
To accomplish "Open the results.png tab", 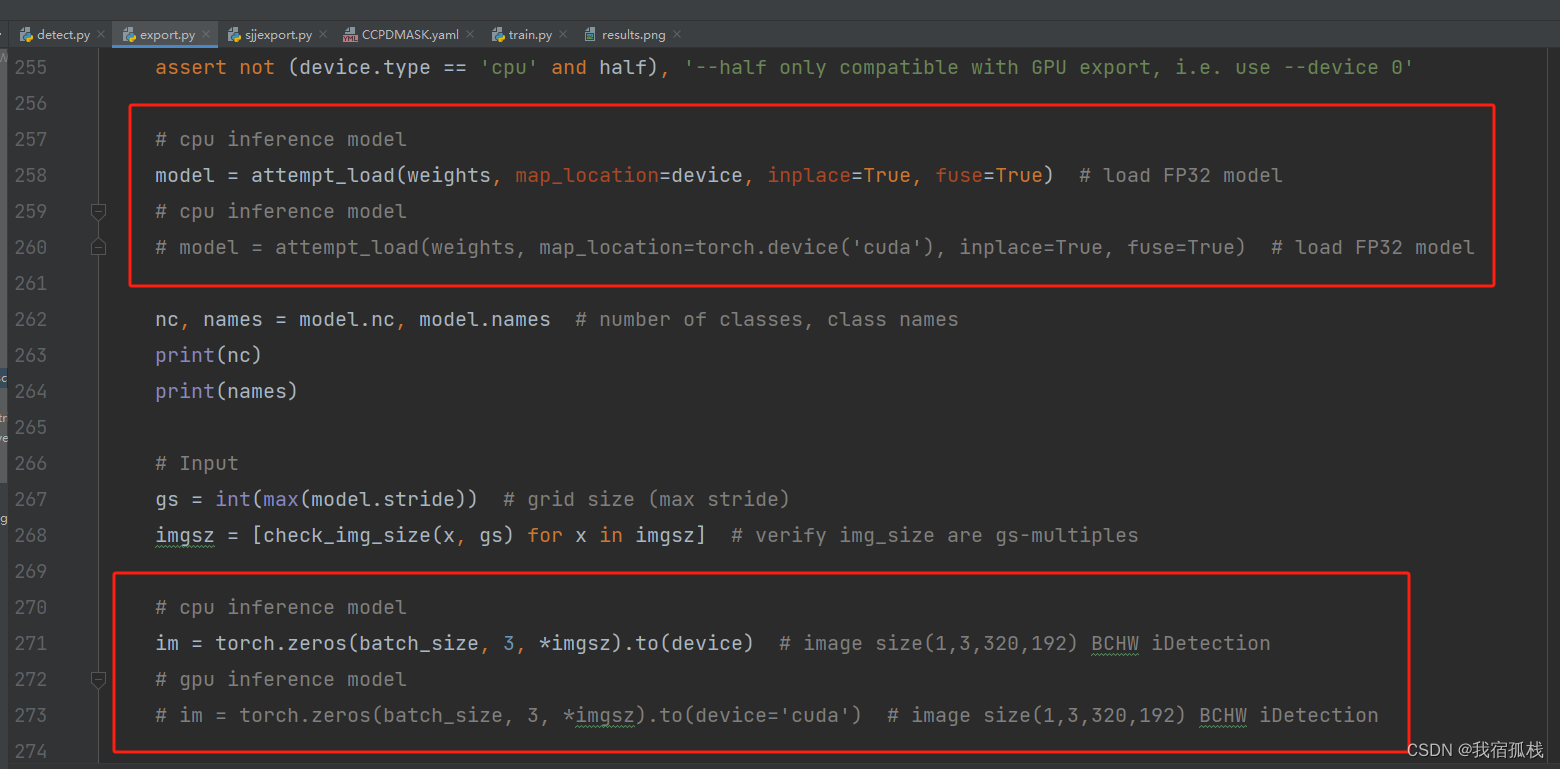I will tap(633, 34).
